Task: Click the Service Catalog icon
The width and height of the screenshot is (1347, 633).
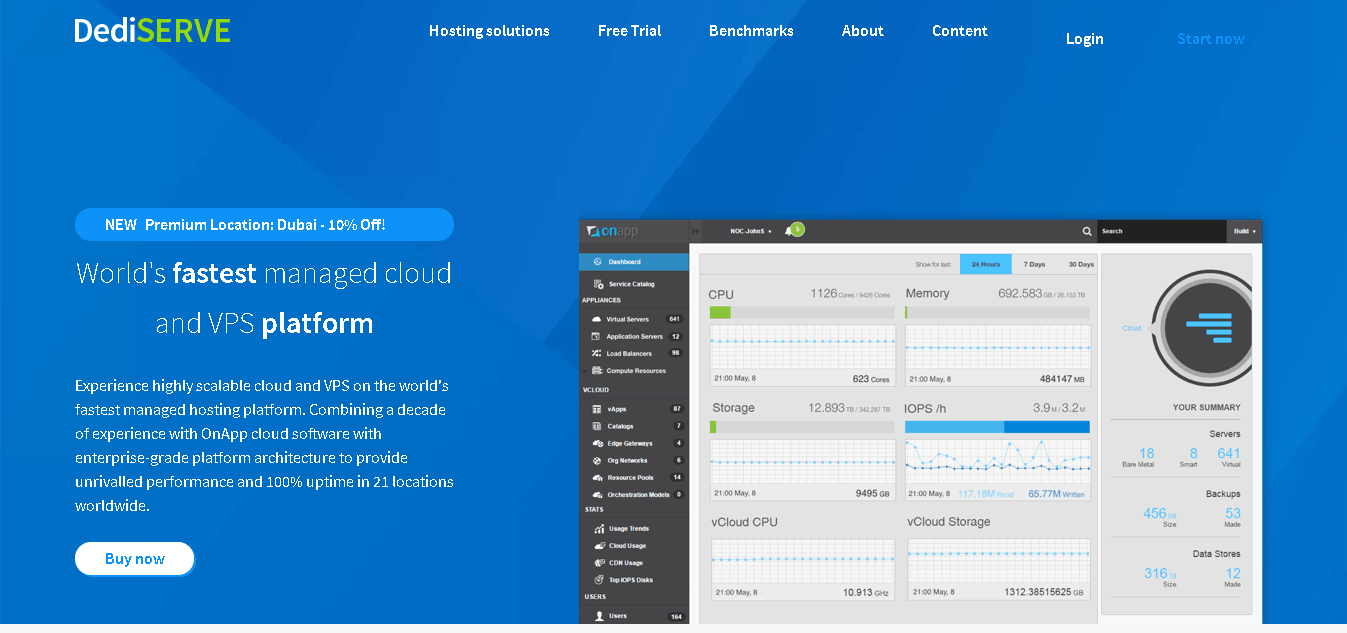Action: point(598,284)
